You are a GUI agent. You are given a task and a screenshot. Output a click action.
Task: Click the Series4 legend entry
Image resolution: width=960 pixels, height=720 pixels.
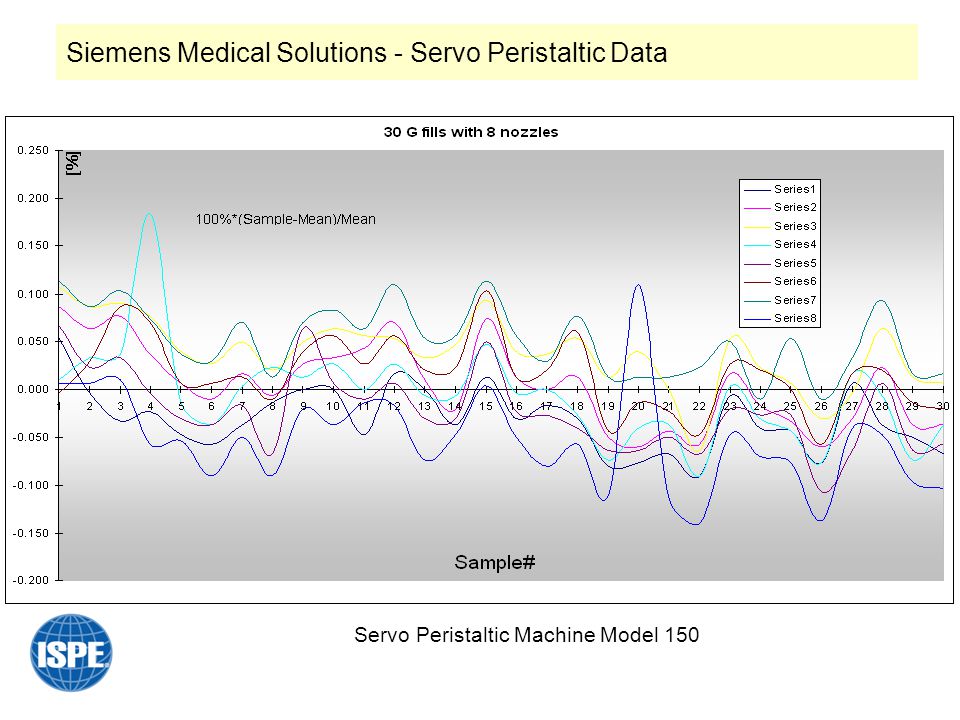pyautogui.click(x=780, y=244)
